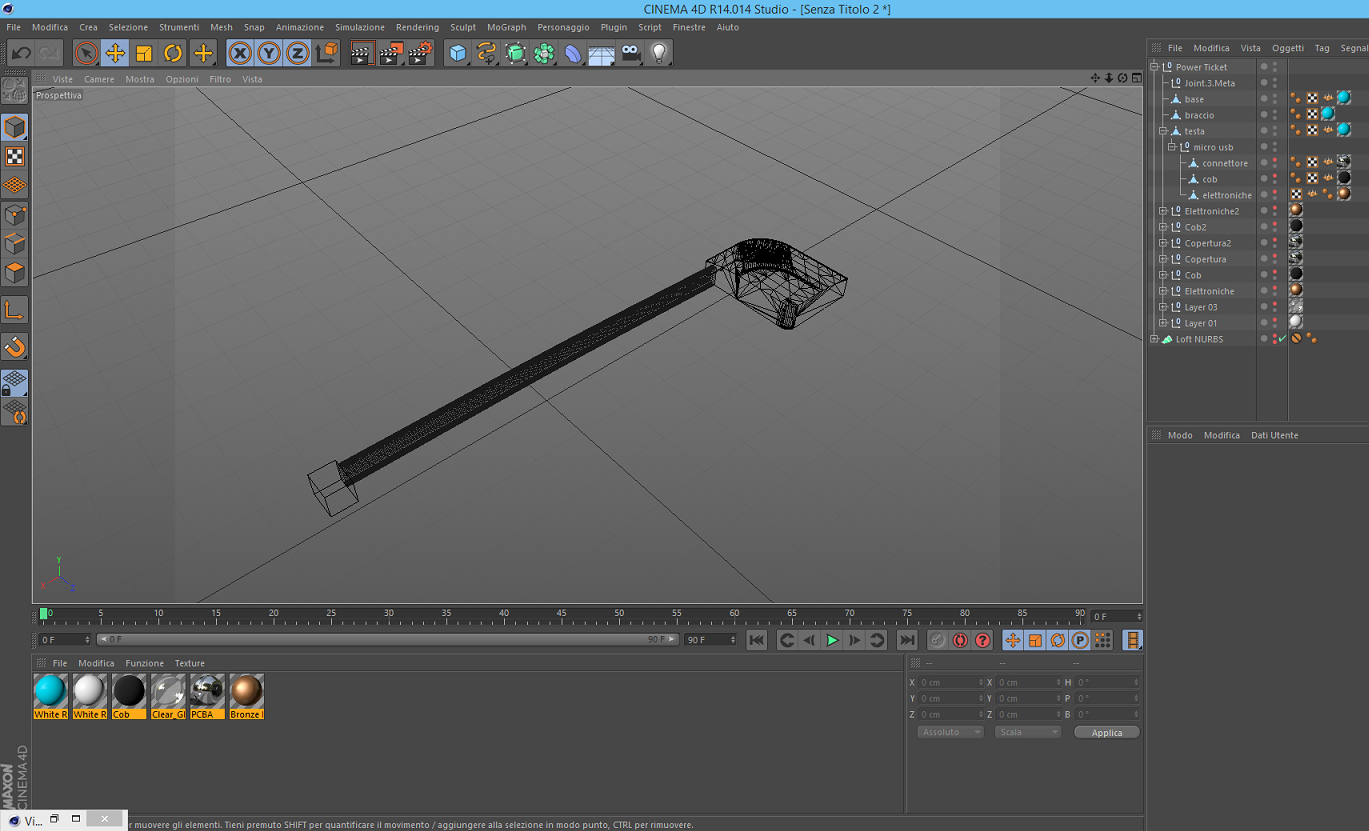This screenshot has height=831, width=1369.
Task: Add a cube primitive object
Action: (458, 54)
